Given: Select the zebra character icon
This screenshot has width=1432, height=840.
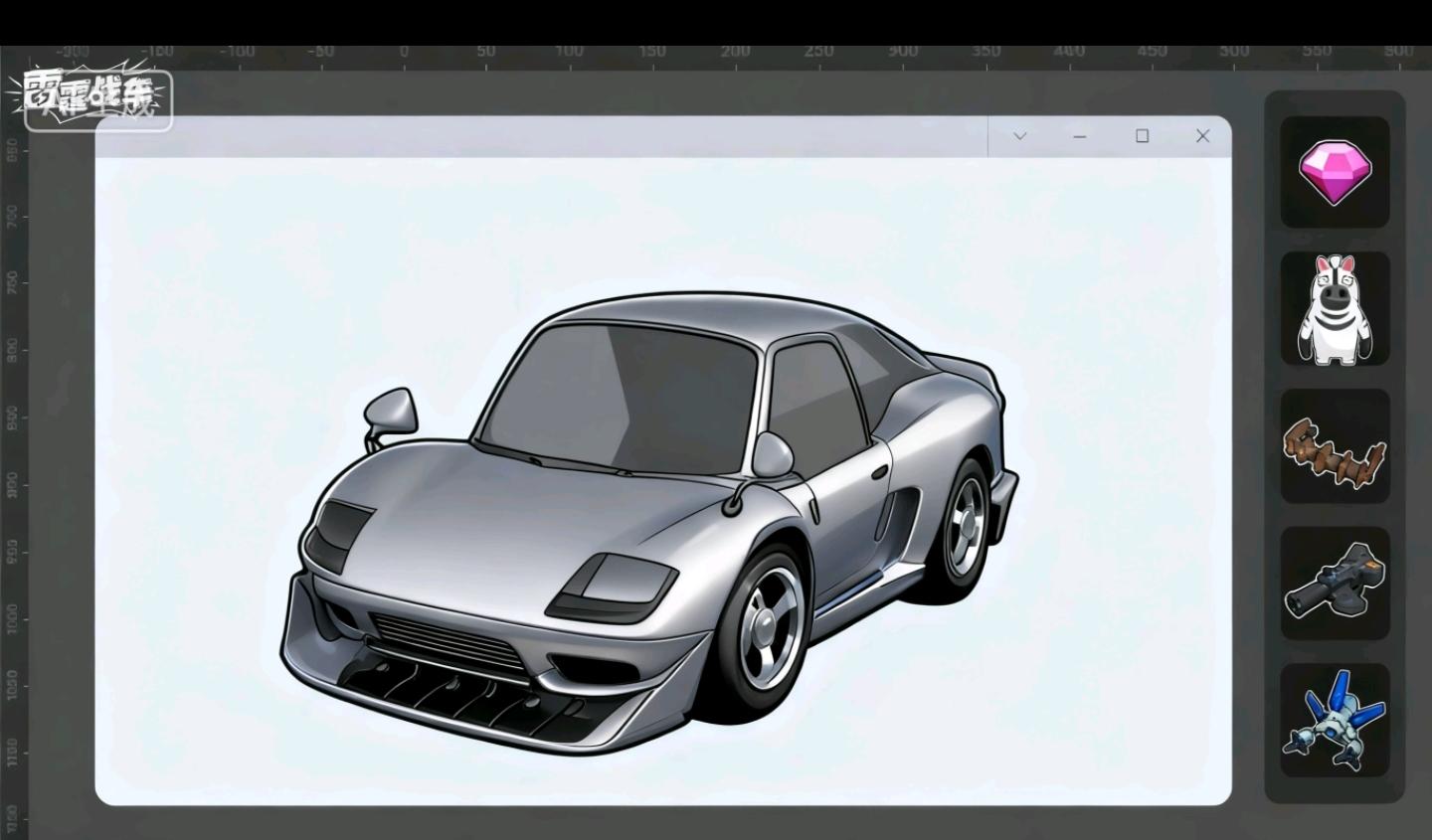Looking at the screenshot, I should pos(1334,309).
